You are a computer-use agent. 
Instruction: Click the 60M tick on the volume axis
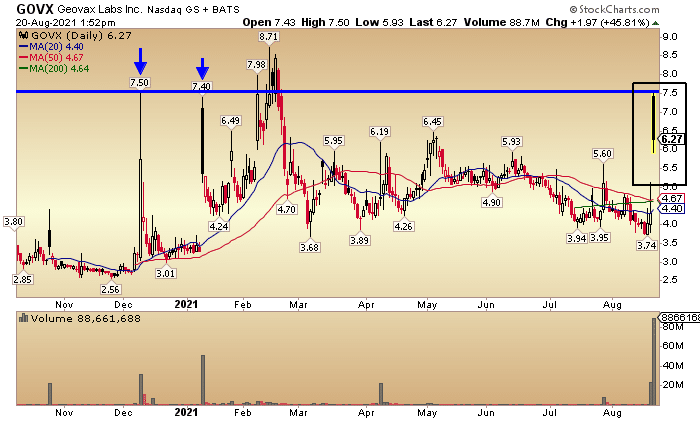673,346
